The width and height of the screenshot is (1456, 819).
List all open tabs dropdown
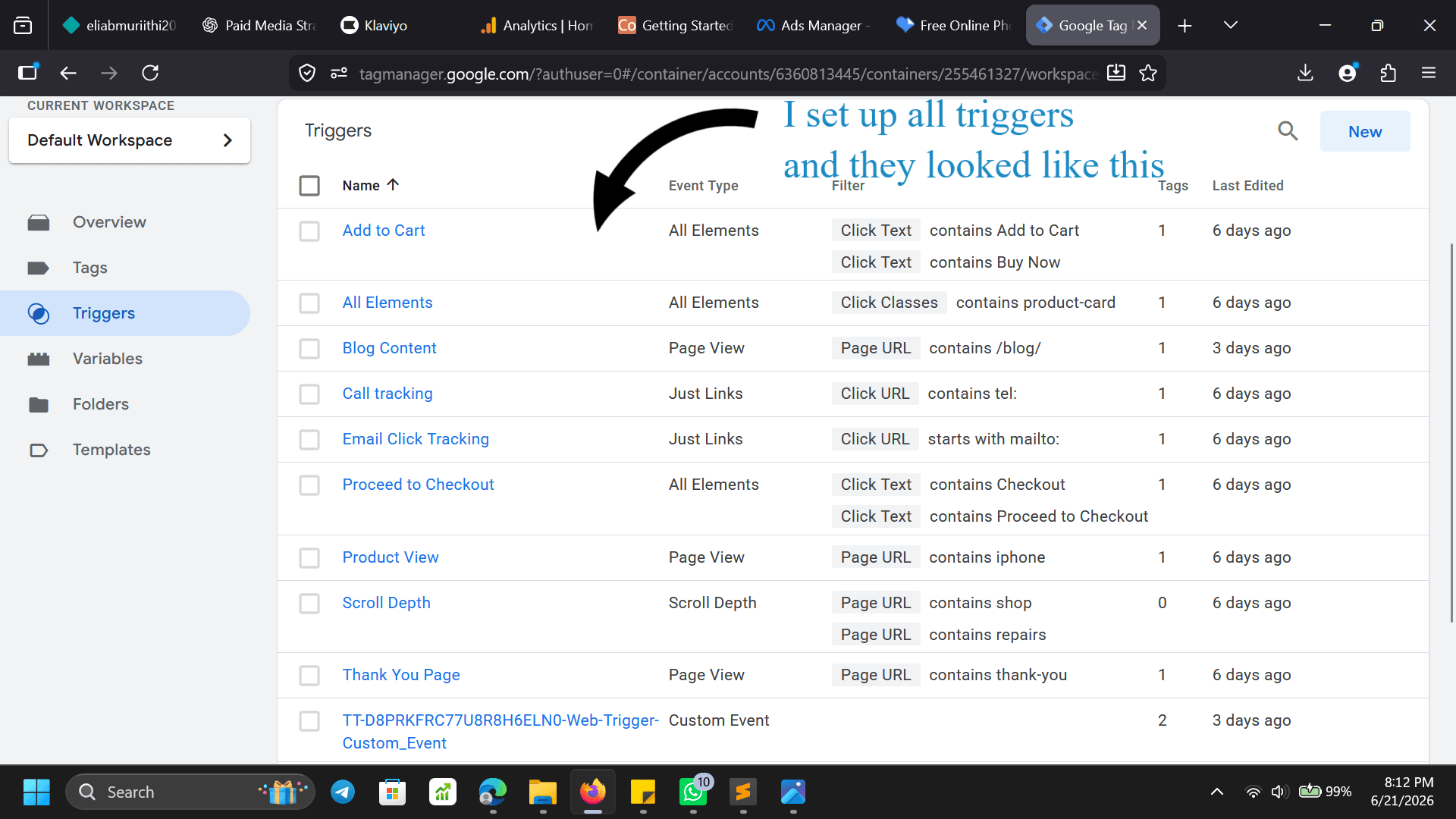[x=1231, y=26]
